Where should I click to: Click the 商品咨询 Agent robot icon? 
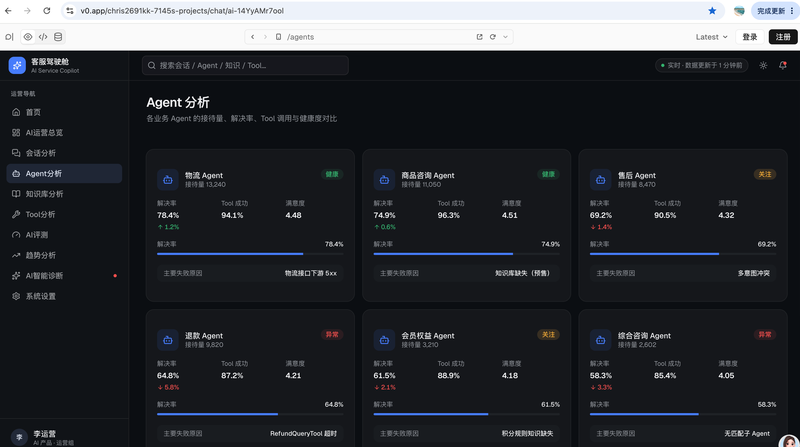coord(384,180)
